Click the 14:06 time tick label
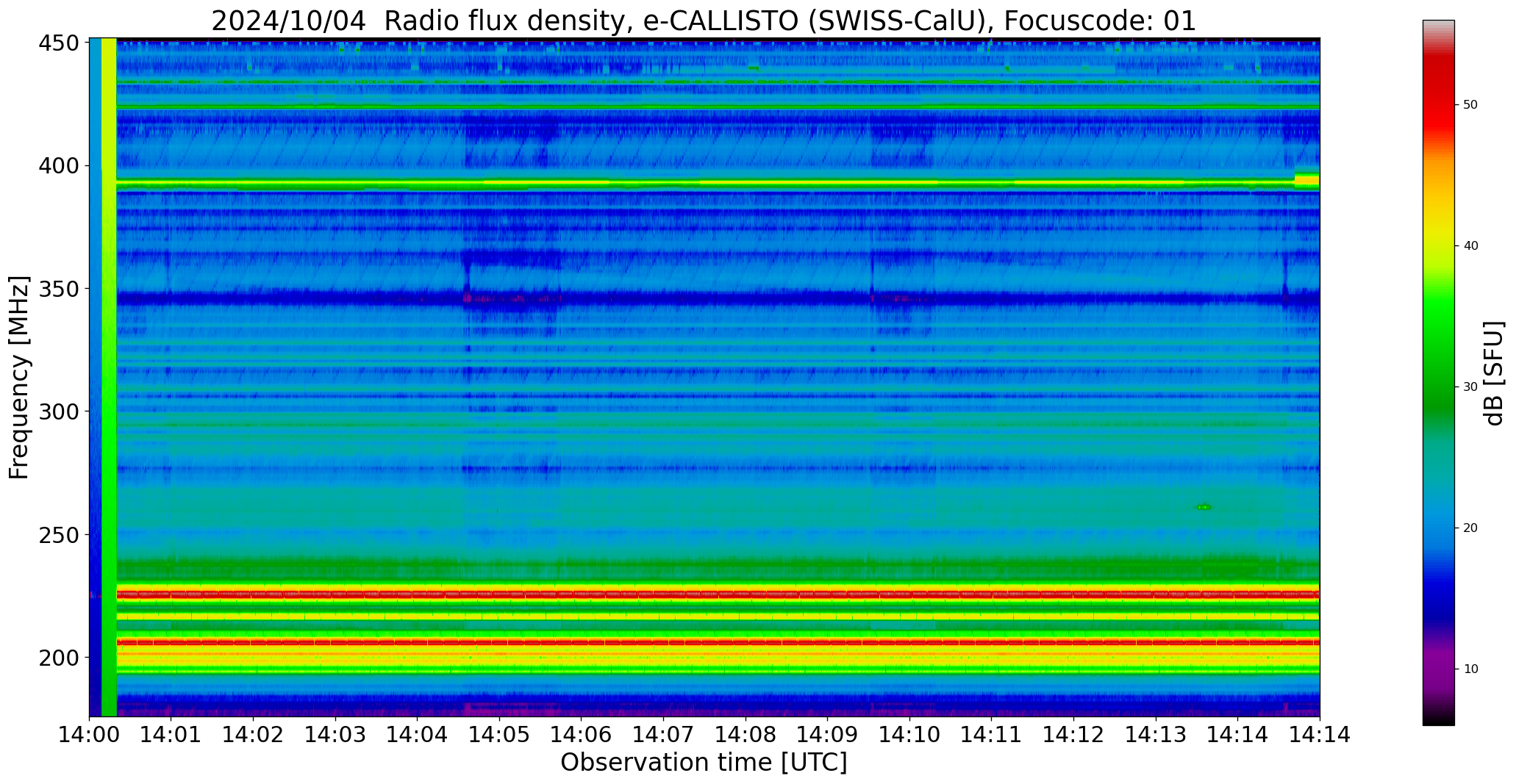The image size is (1516, 784). click(582, 734)
